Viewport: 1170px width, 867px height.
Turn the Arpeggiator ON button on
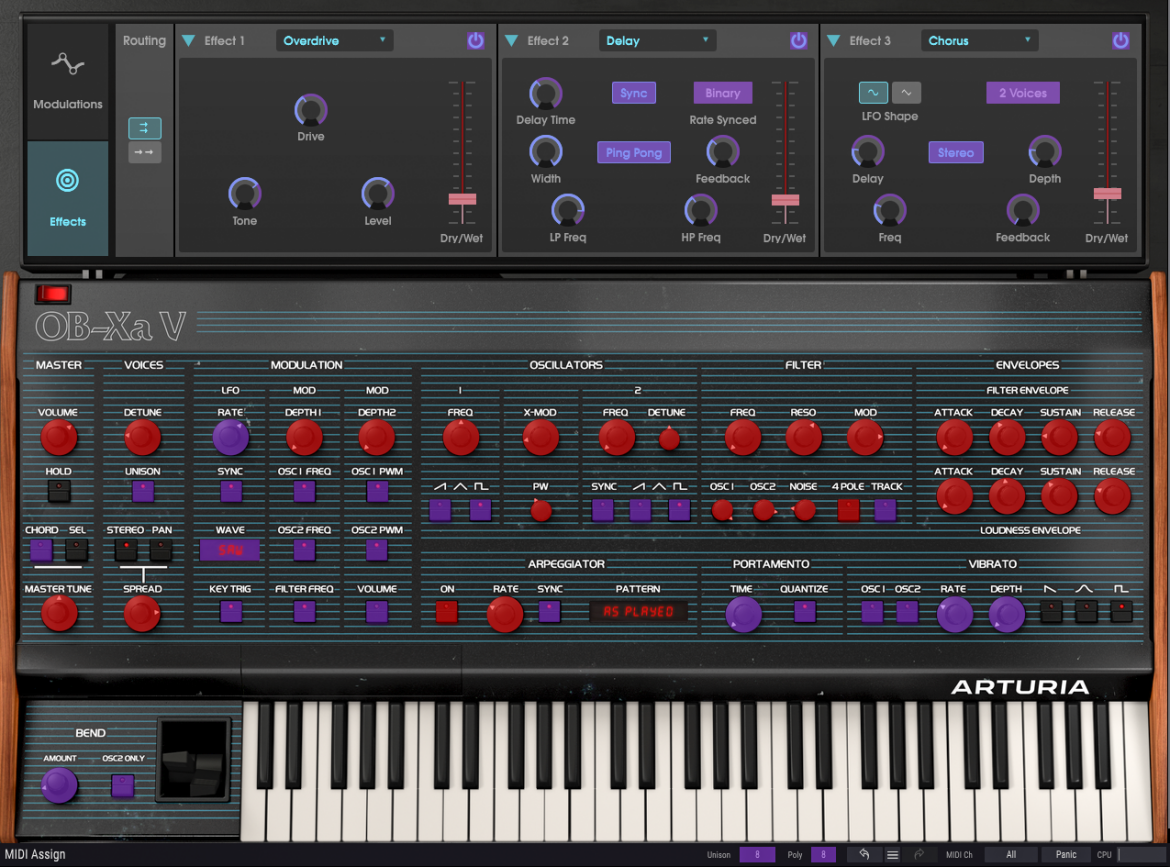click(446, 612)
